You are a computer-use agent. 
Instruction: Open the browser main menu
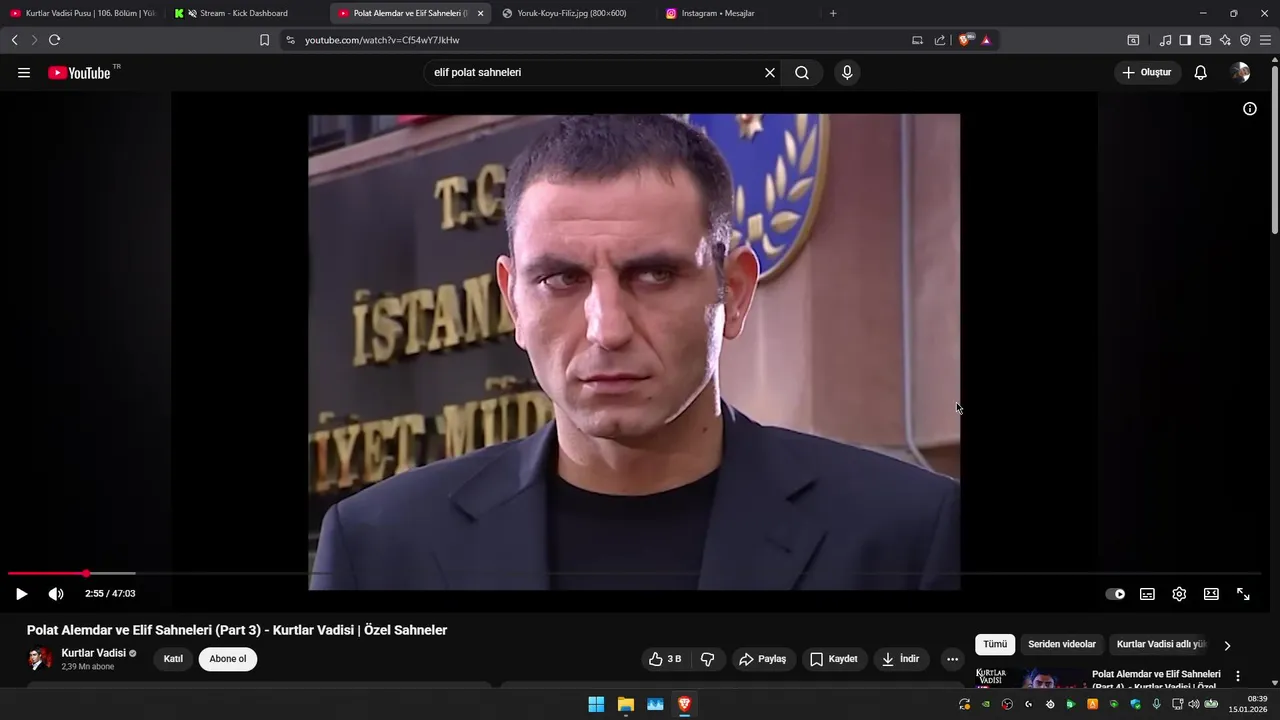pos(1265,40)
